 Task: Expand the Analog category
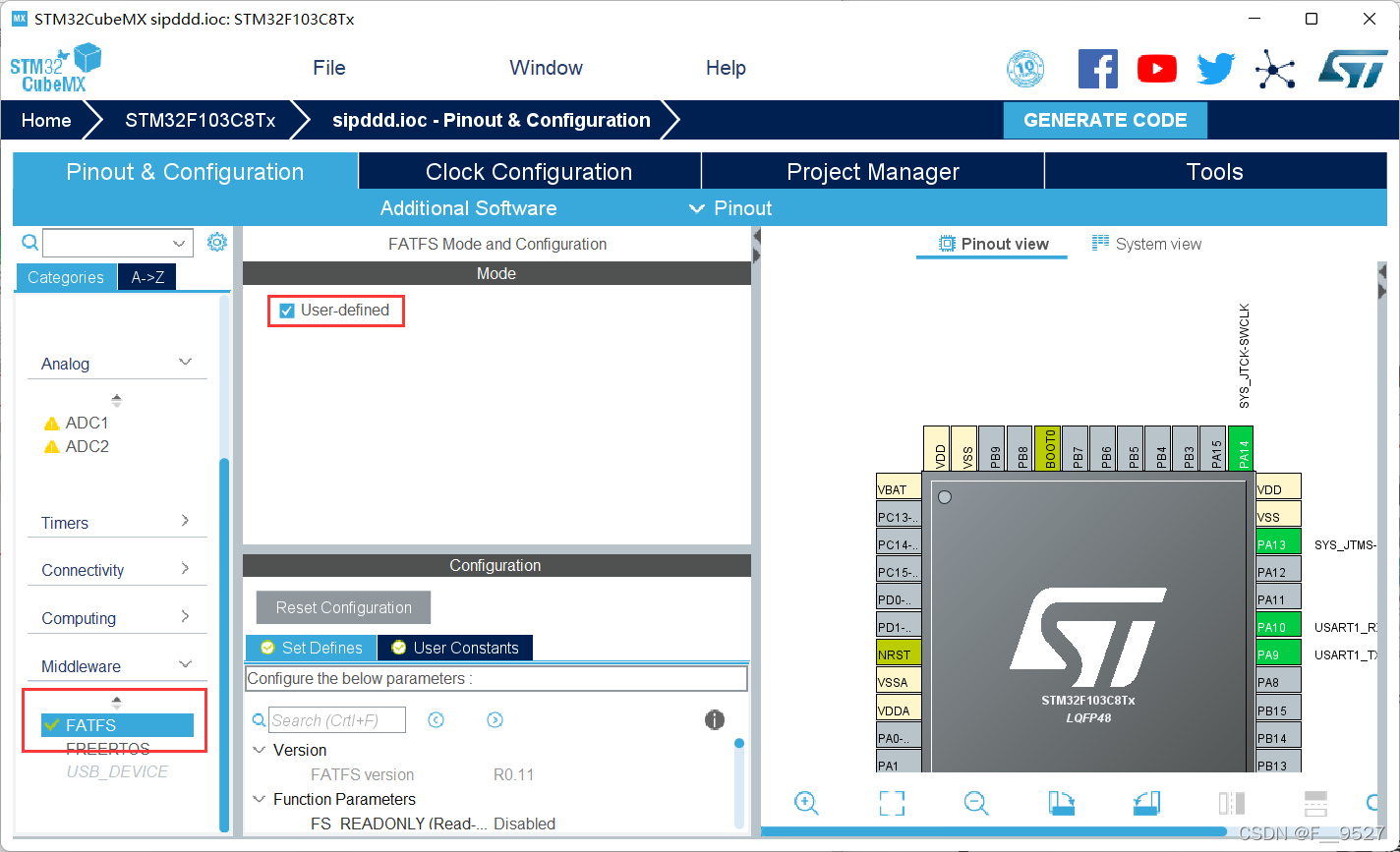click(x=185, y=363)
